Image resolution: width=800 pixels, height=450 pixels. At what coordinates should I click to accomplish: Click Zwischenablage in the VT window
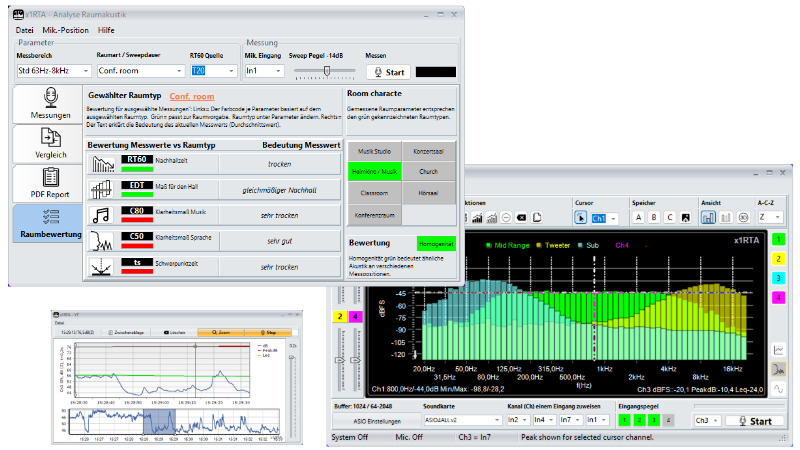(x=126, y=333)
